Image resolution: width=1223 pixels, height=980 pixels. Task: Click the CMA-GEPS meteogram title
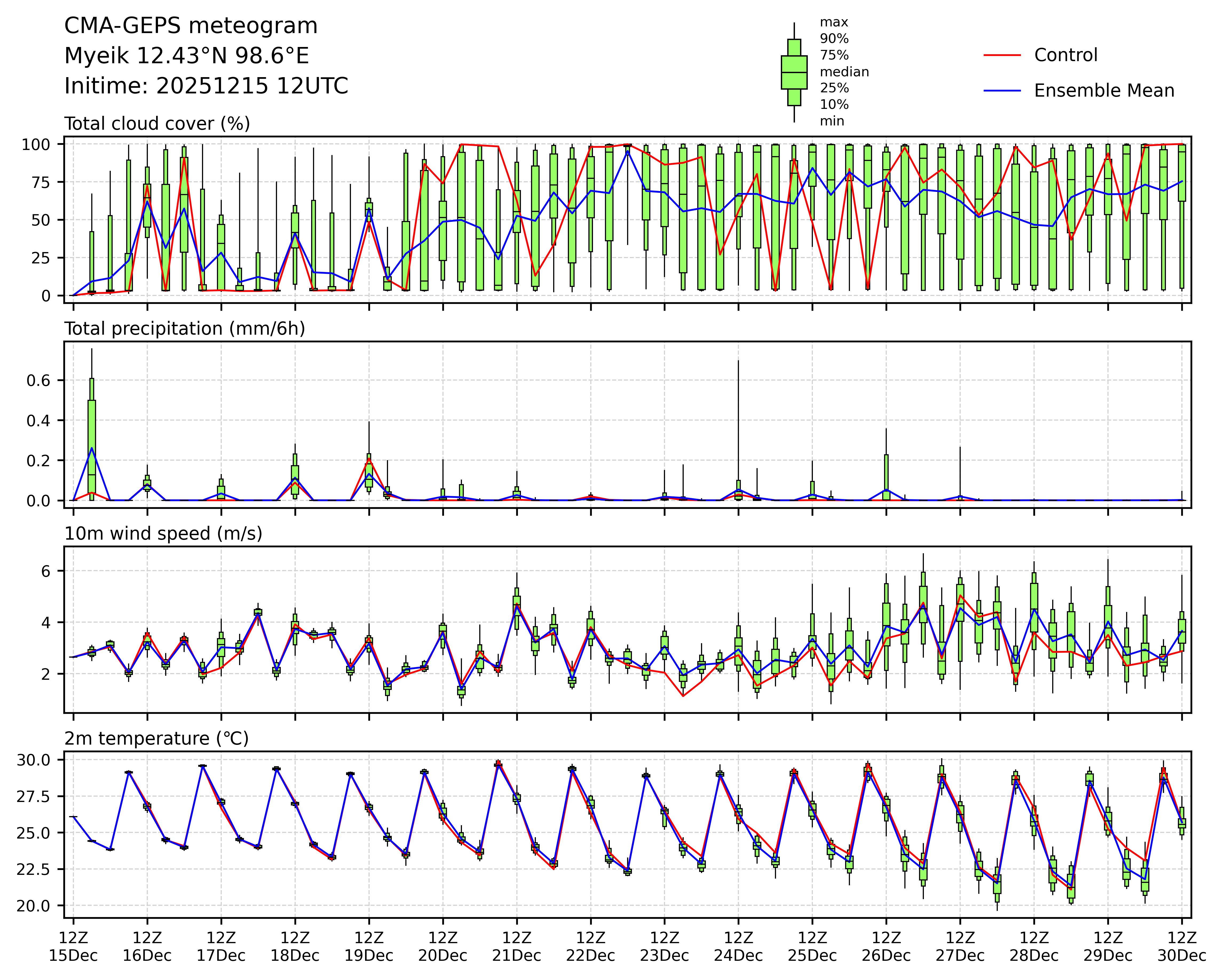[x=191, y=26]
